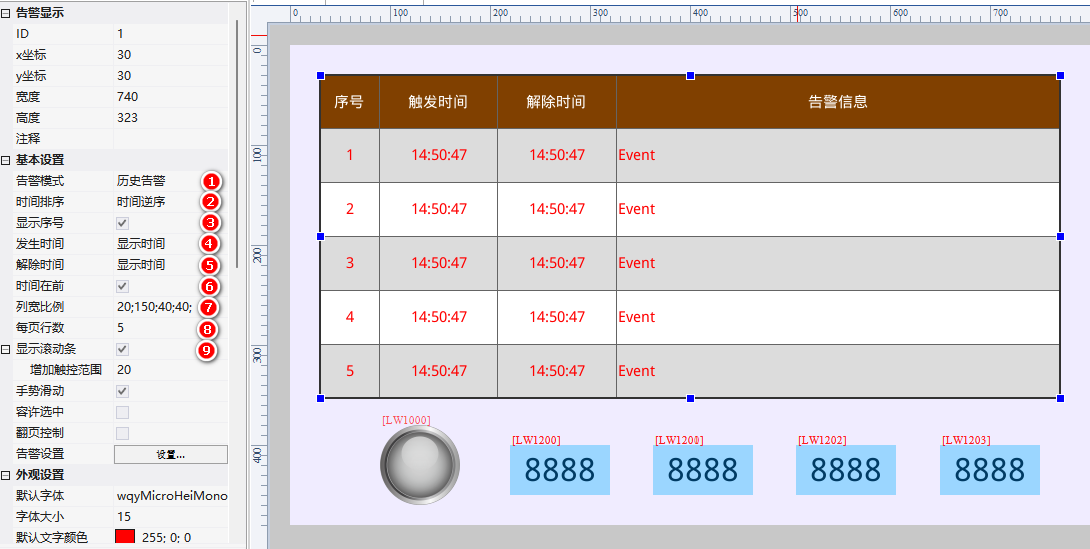Enable the 容许选中 checkbox

[123, 412]
